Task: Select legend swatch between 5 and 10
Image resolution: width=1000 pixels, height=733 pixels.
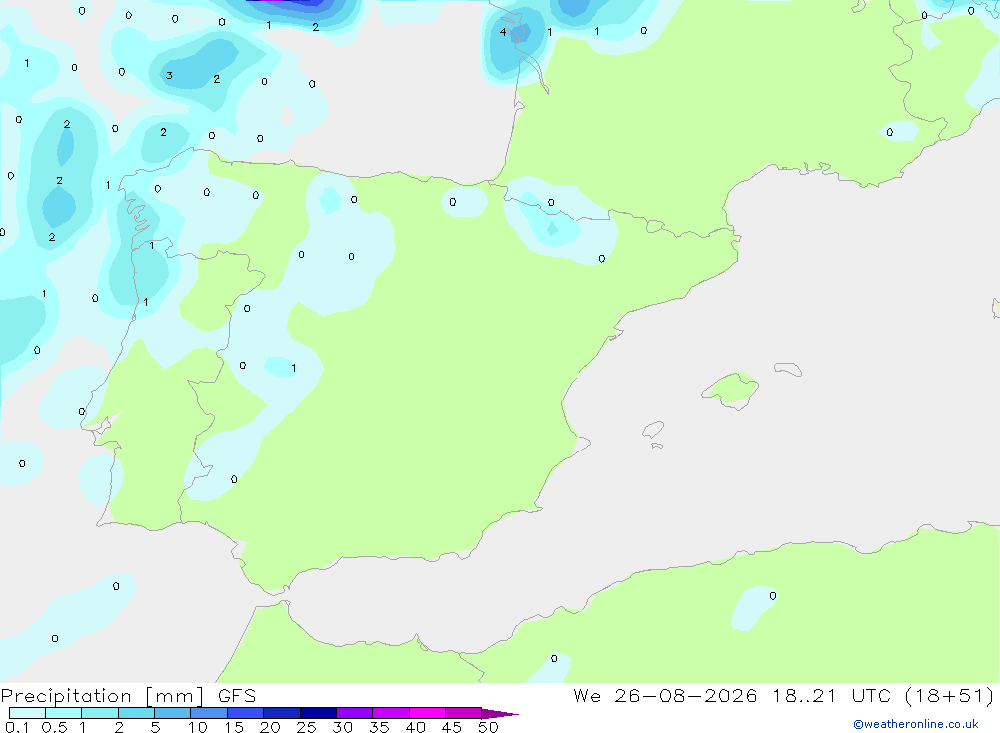Action: pyautogui.click(x=173, y=713)
